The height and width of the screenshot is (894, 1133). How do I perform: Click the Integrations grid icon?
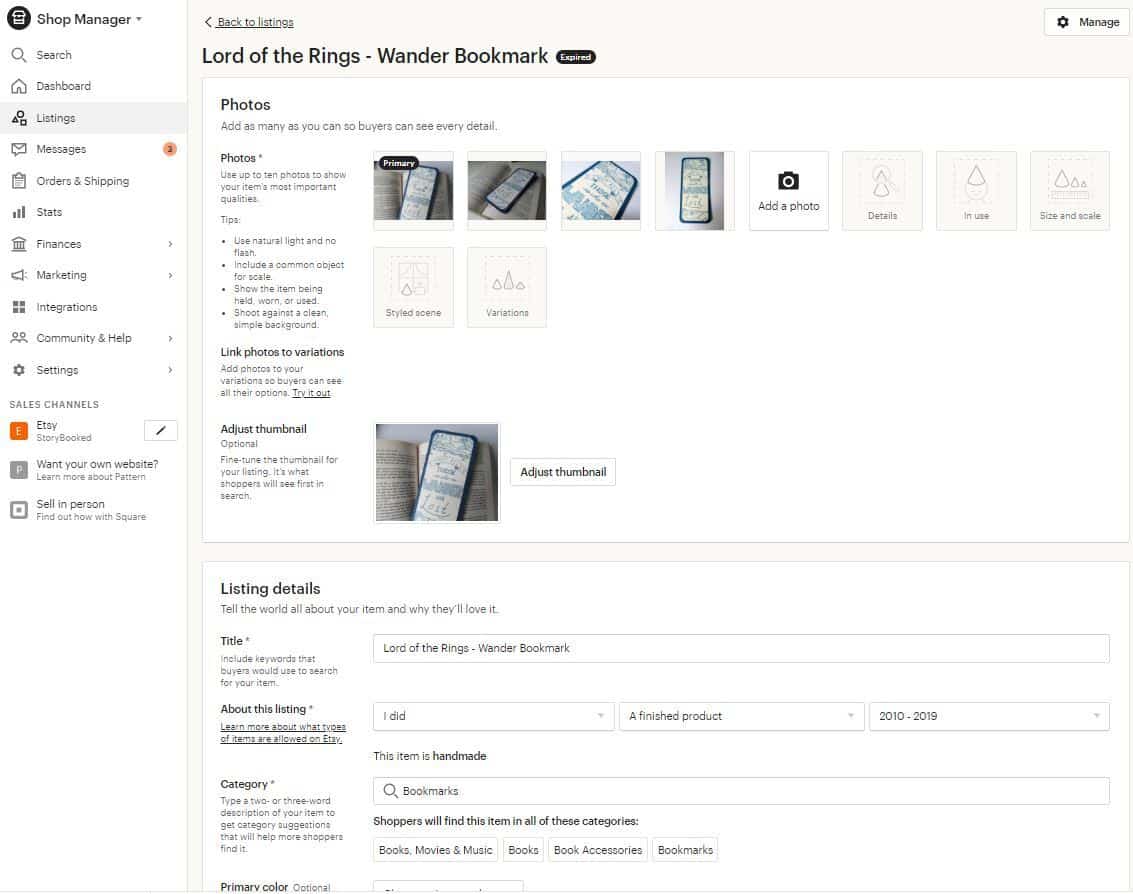[19, 307]
